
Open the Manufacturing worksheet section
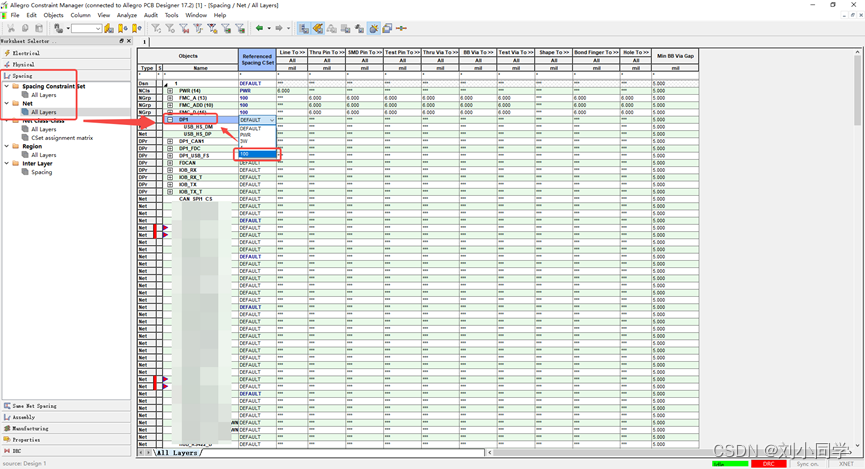(x=32, y=428)
